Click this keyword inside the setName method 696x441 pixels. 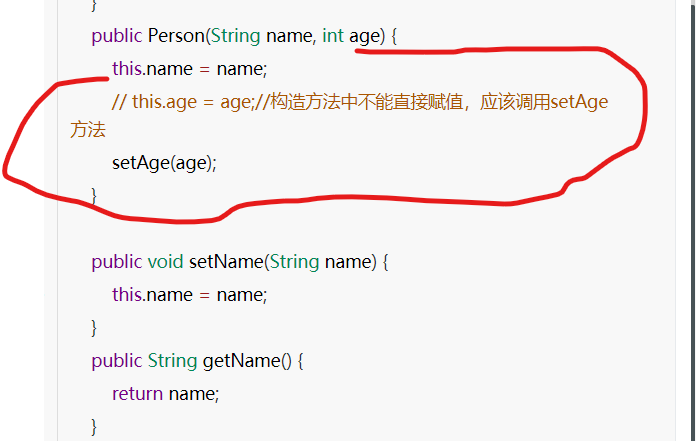(x=127, y=295)
